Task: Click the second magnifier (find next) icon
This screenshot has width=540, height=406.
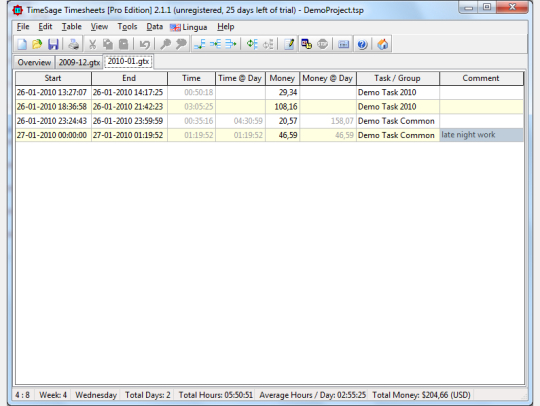Action: click(x=181, y=44)
